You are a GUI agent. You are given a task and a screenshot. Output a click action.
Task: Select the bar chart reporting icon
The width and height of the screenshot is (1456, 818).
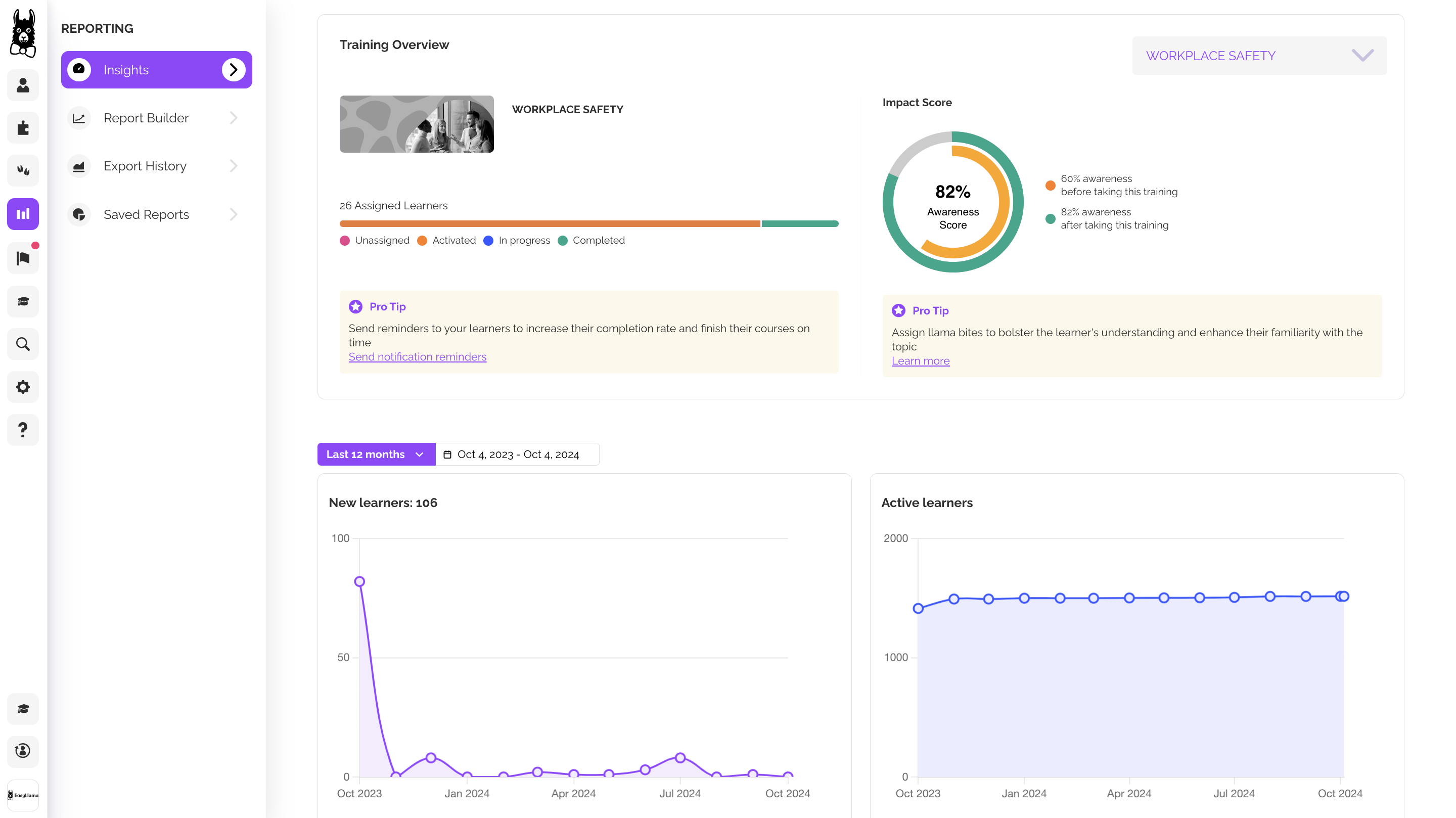click(x=23, y=214)
